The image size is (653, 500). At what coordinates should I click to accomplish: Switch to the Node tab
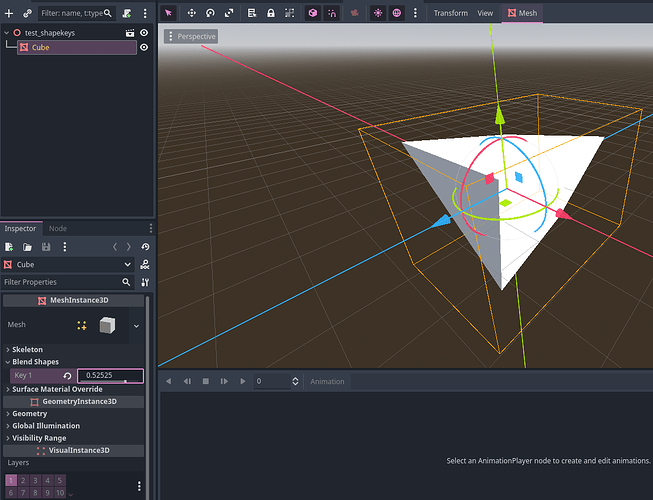click(x=57, y=228)
